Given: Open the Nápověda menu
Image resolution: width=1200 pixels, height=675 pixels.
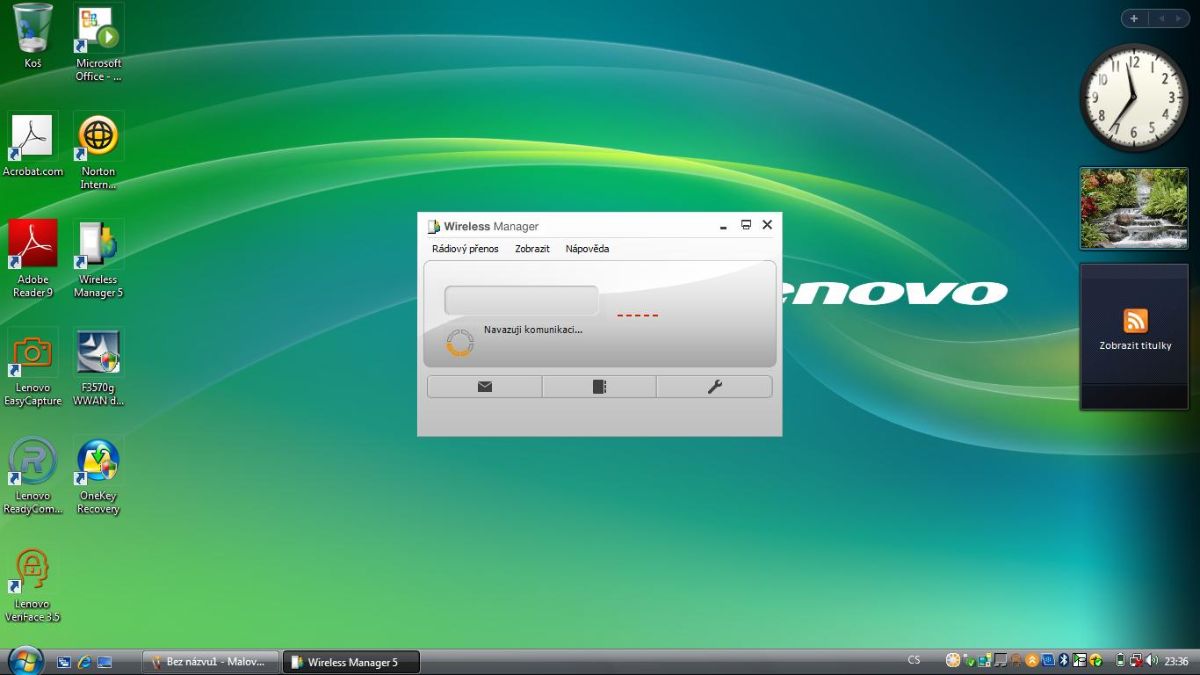Looking at the screenshot, I should tap(587, 249).
